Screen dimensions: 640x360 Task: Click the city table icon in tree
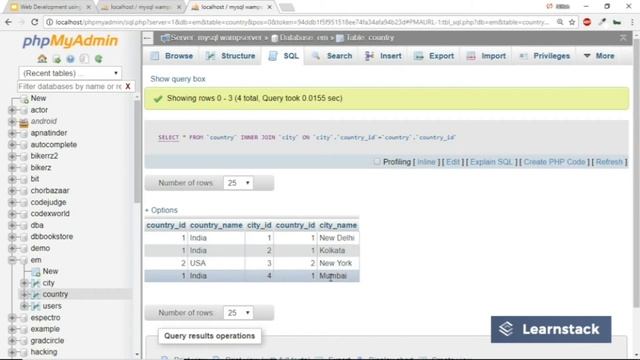36,283
